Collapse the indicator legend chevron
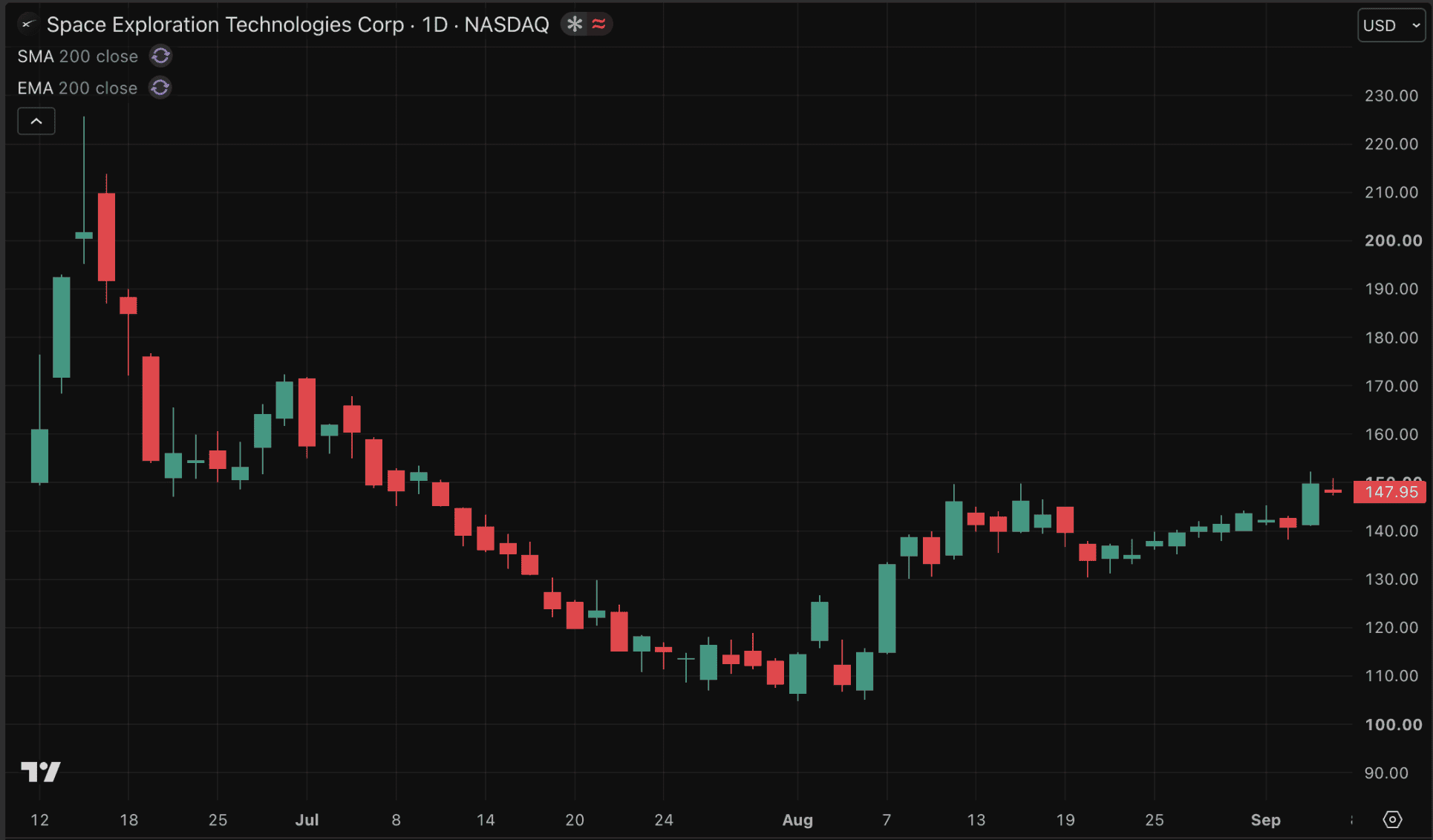Viewport: 1433px width, 840px height. pyautogui.click(x=36, y=121)
